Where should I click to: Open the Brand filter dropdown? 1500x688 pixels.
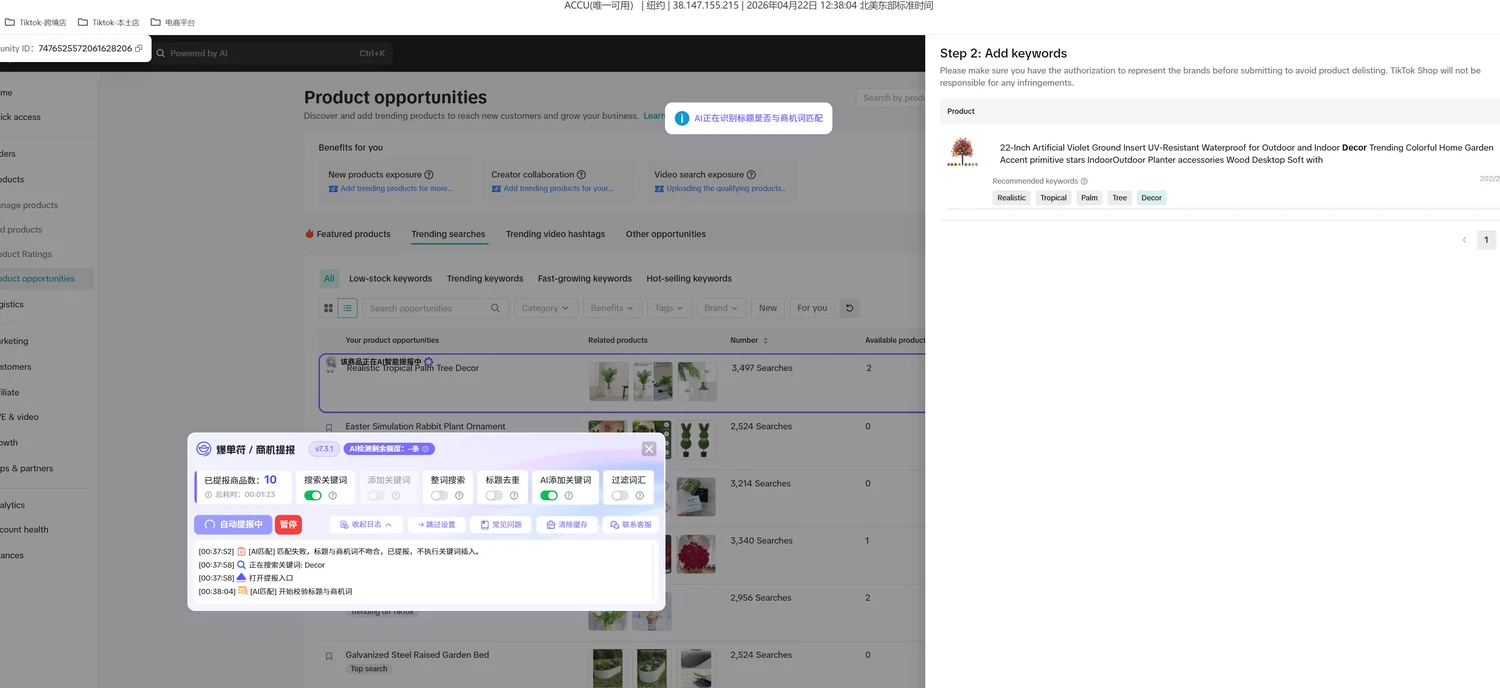(x=721, y=308)
